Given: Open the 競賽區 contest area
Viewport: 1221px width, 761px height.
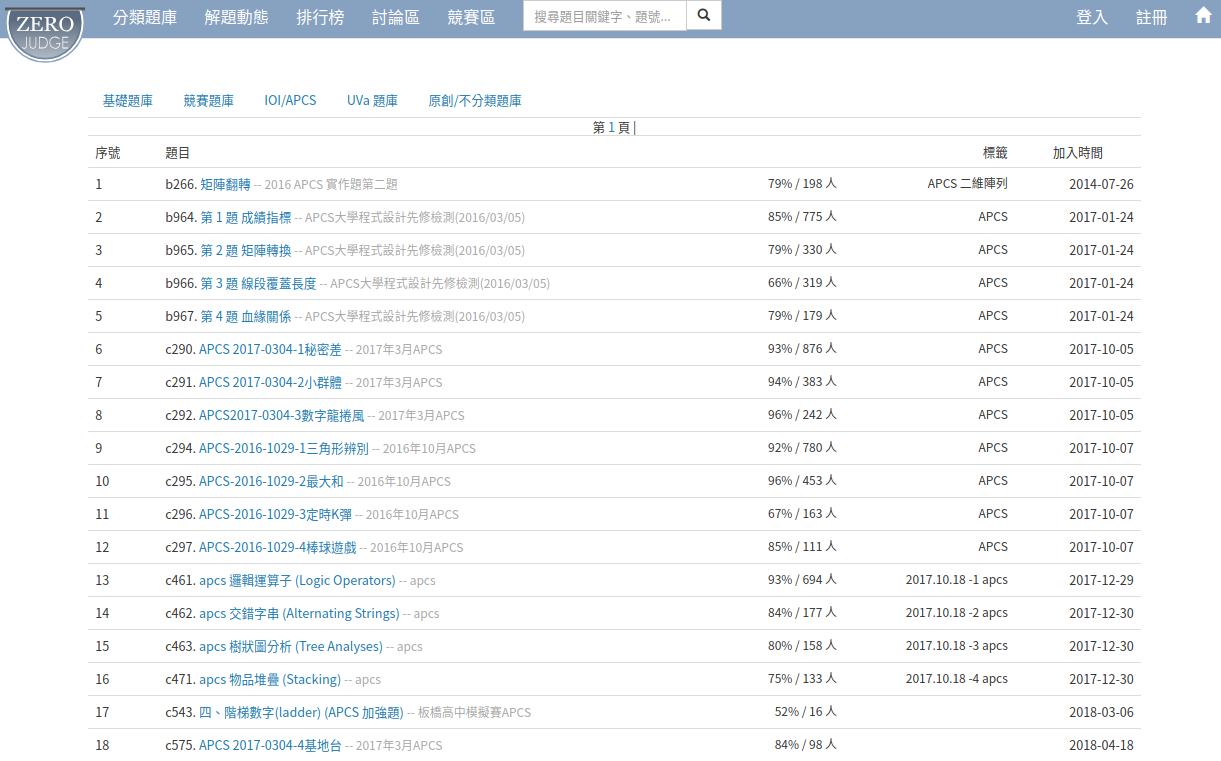Looking at the screenshot, I should (x=471, y=17).
